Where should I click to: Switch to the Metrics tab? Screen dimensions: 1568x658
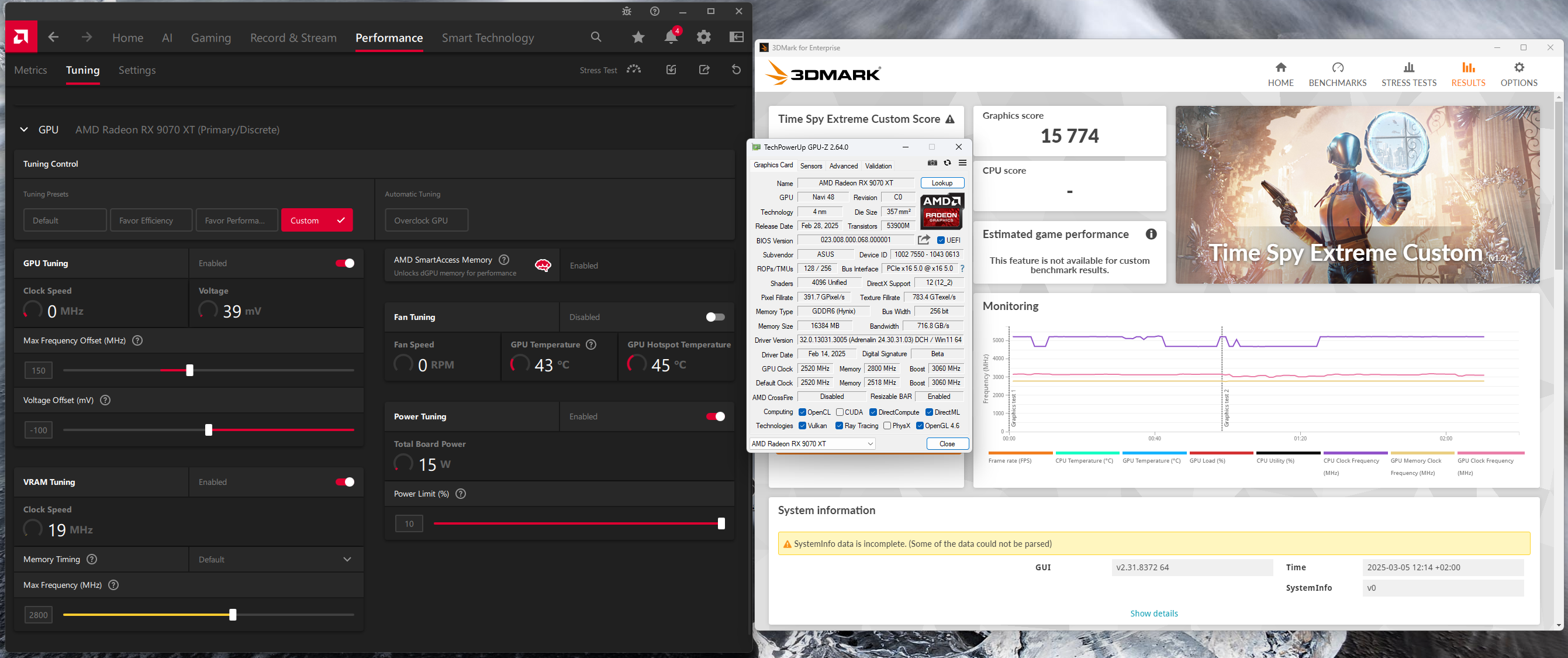coord(30,70)
